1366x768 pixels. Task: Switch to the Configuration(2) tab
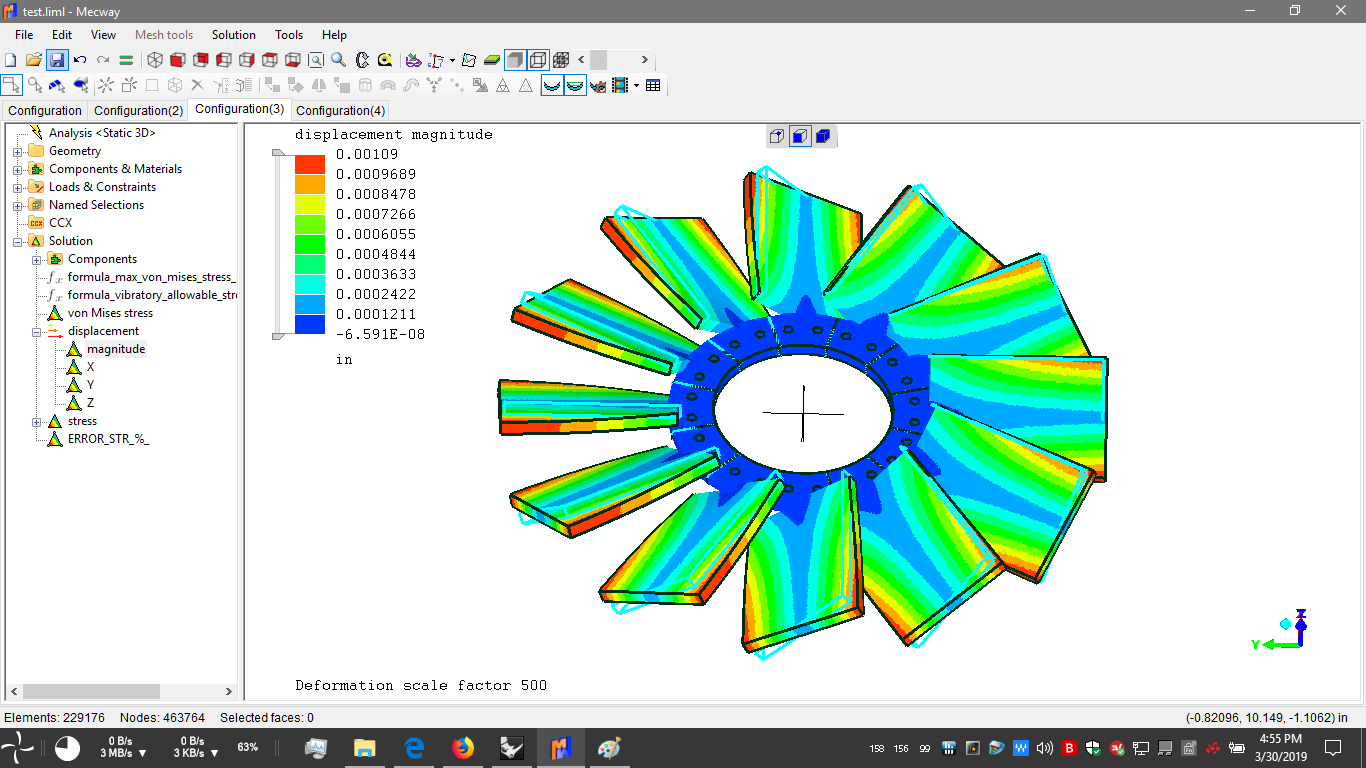click(138, 111)
